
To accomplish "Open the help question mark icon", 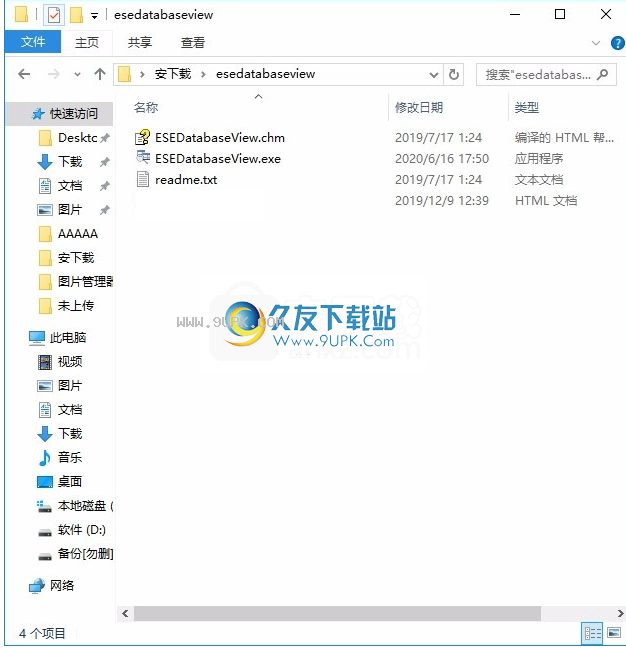I will point(617,43).
